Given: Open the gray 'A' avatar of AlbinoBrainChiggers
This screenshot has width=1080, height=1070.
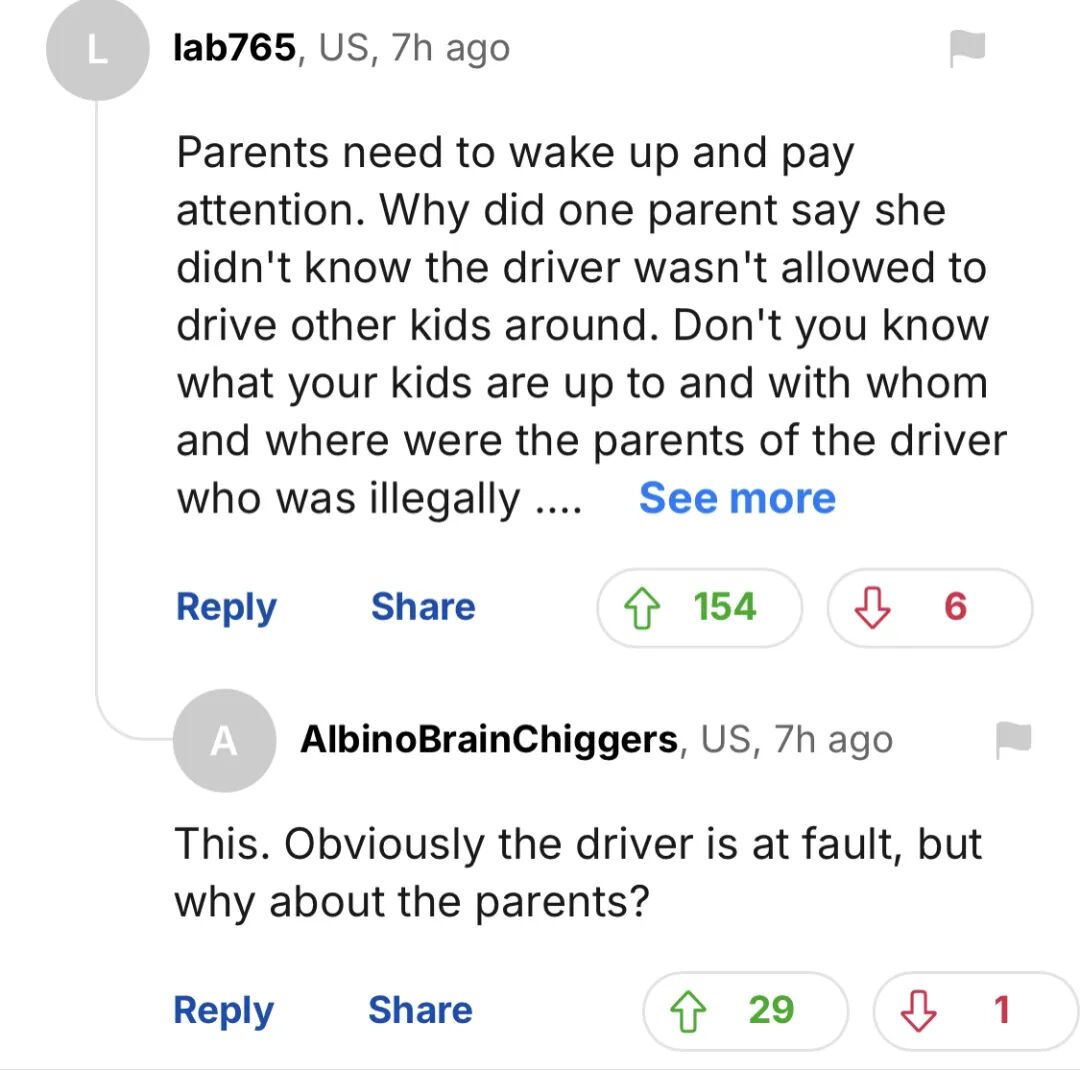Looking at the screenshot, I should (x=224, y=741).
